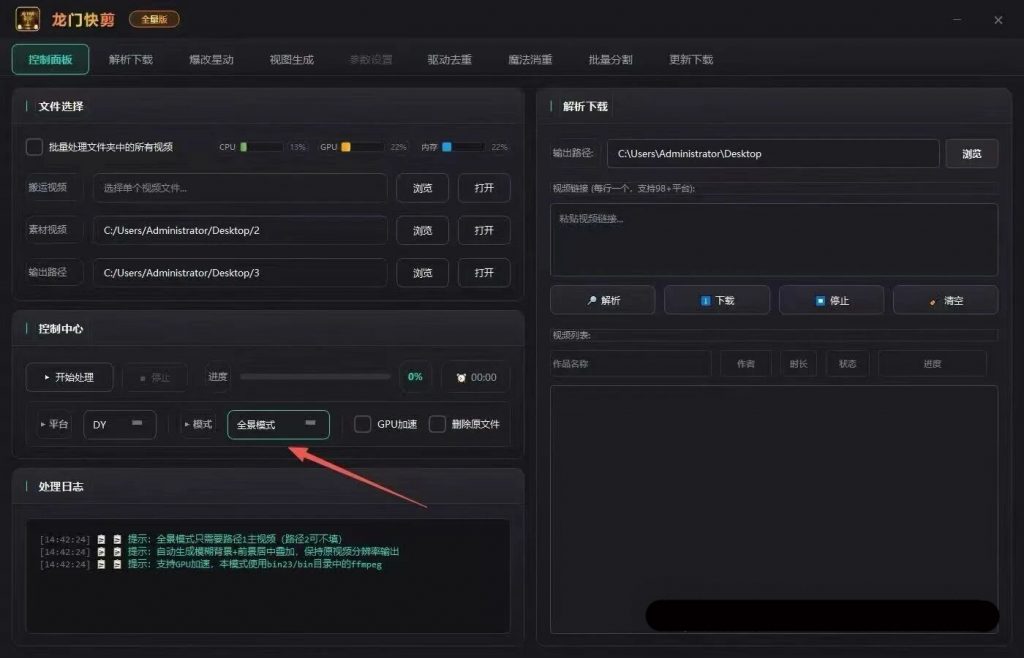The image size is (1024, 658).
Task: Click 打开 beside the 输出路径 field
Action: [x=484, y=272]
